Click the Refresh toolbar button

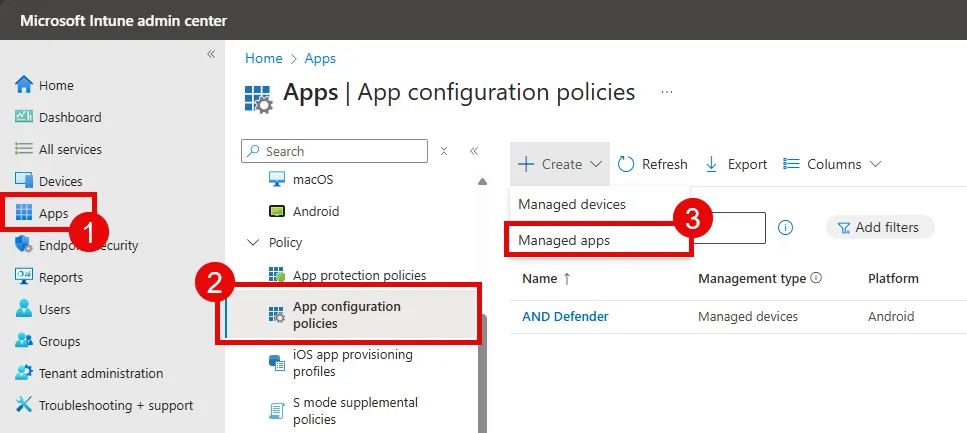pos(652,164)
